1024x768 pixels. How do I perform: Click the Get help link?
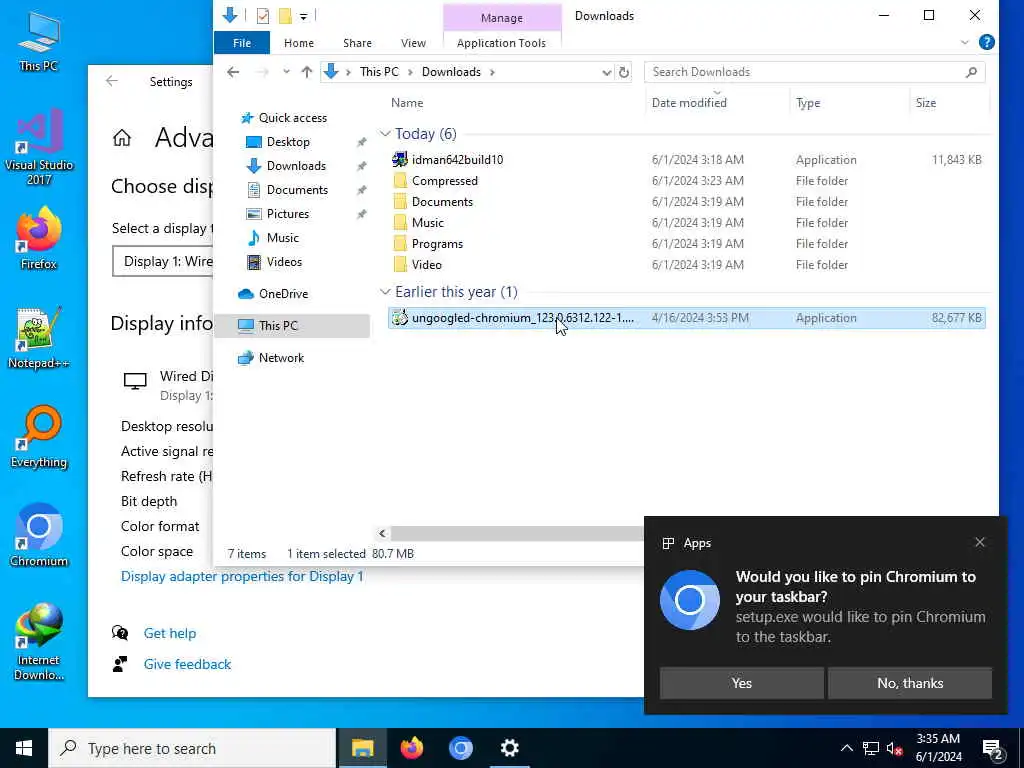point(170,633)
